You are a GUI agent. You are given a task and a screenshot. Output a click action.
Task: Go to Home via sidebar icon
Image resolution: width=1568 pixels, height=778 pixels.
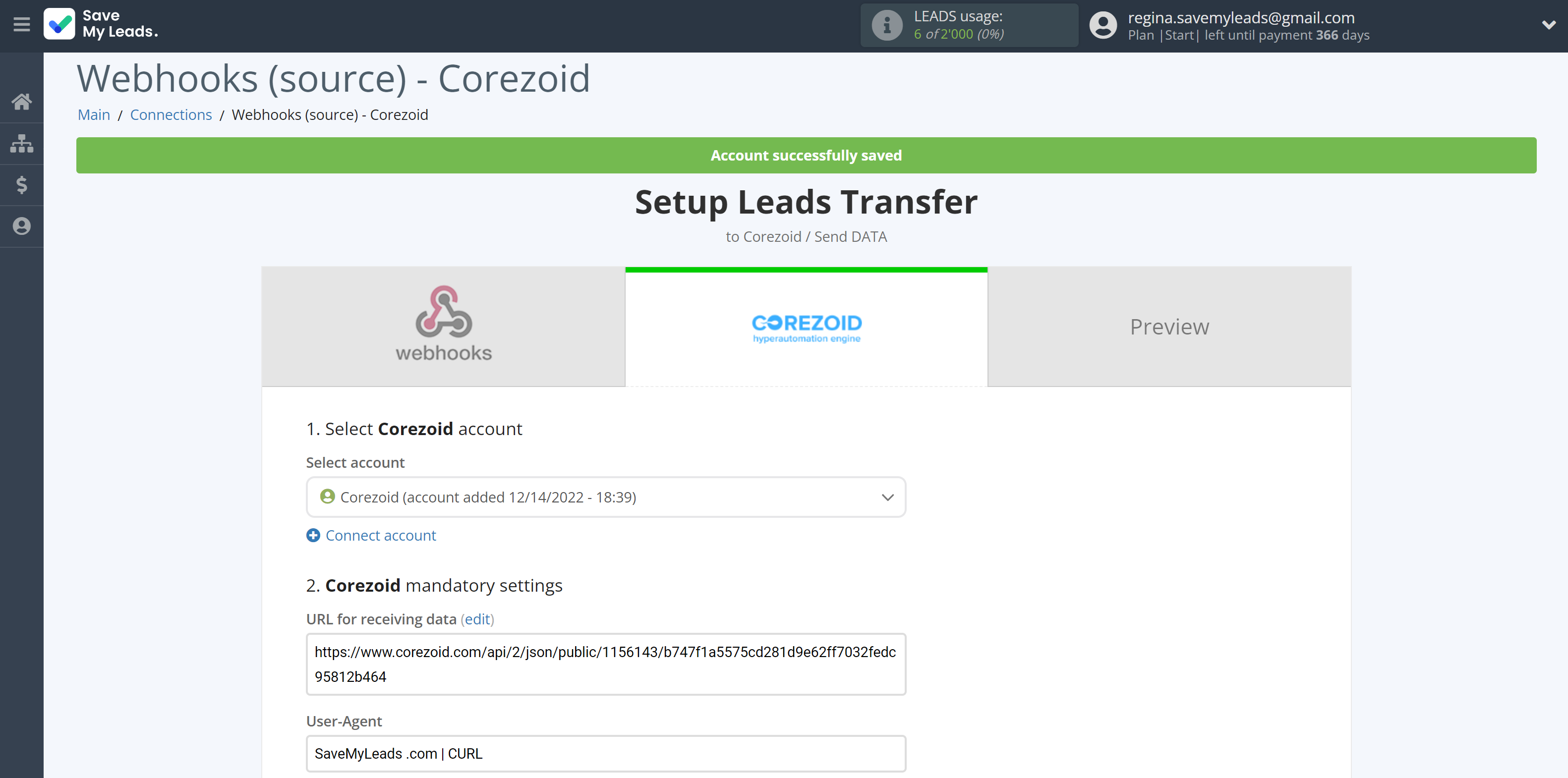[x=22, y=102]
